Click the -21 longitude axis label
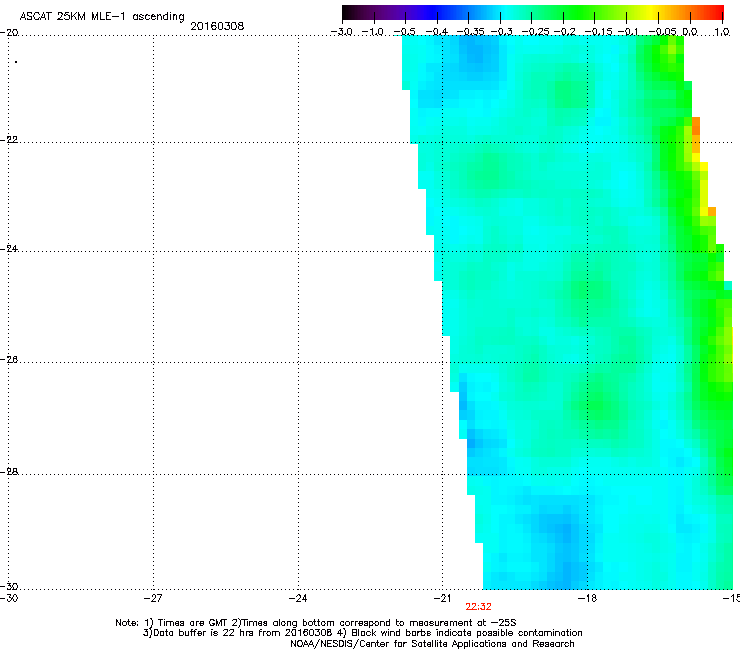Screen dimensions: 740x650 point(443,599)
